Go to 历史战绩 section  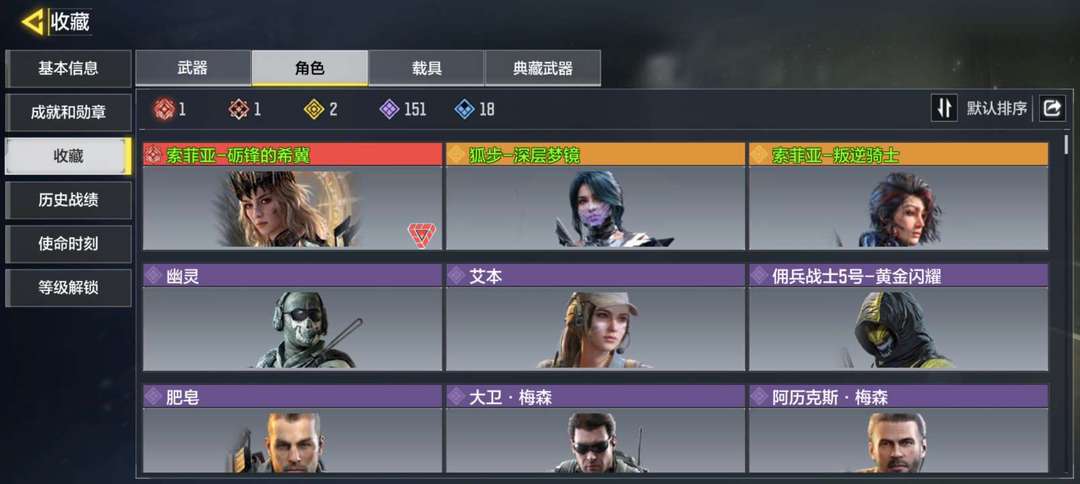click(68, 200)
